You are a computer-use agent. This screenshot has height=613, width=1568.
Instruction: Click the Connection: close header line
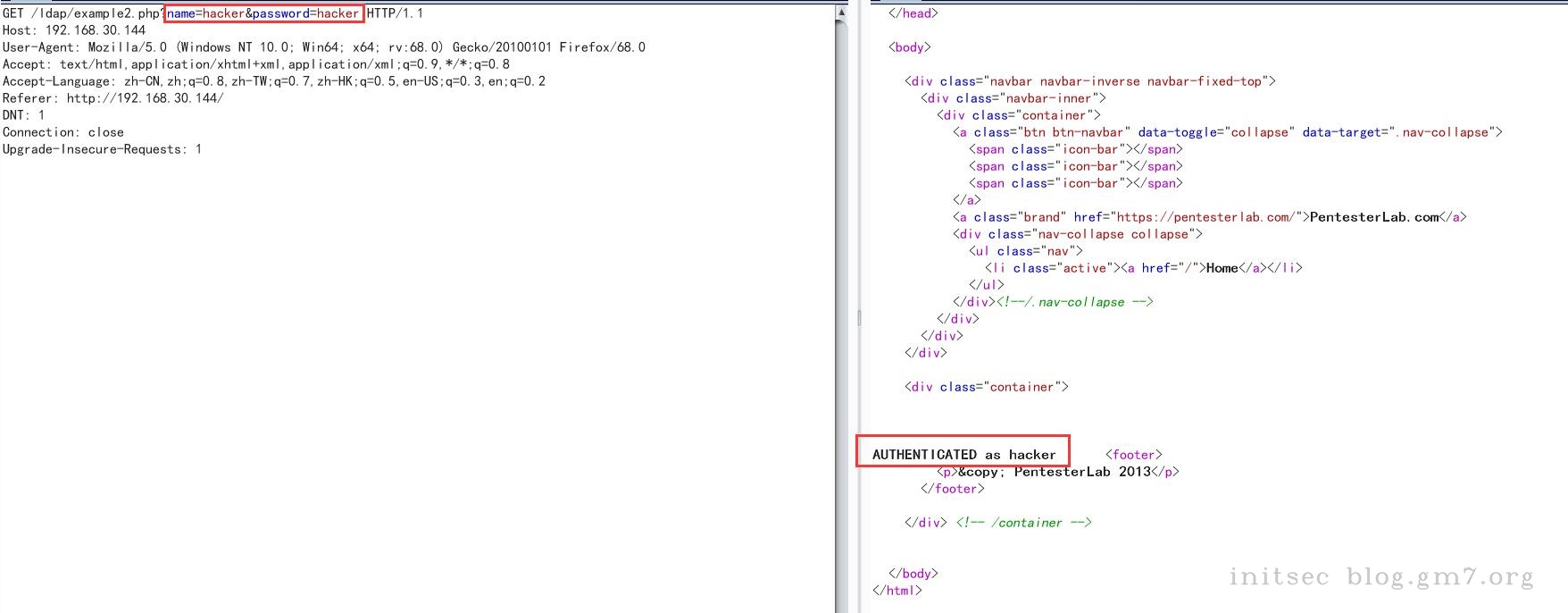tap(63, 132)
